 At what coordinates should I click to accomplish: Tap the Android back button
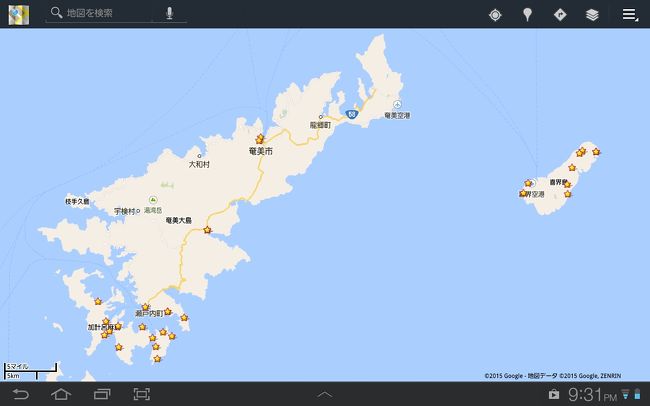click(x=20, y=394)
